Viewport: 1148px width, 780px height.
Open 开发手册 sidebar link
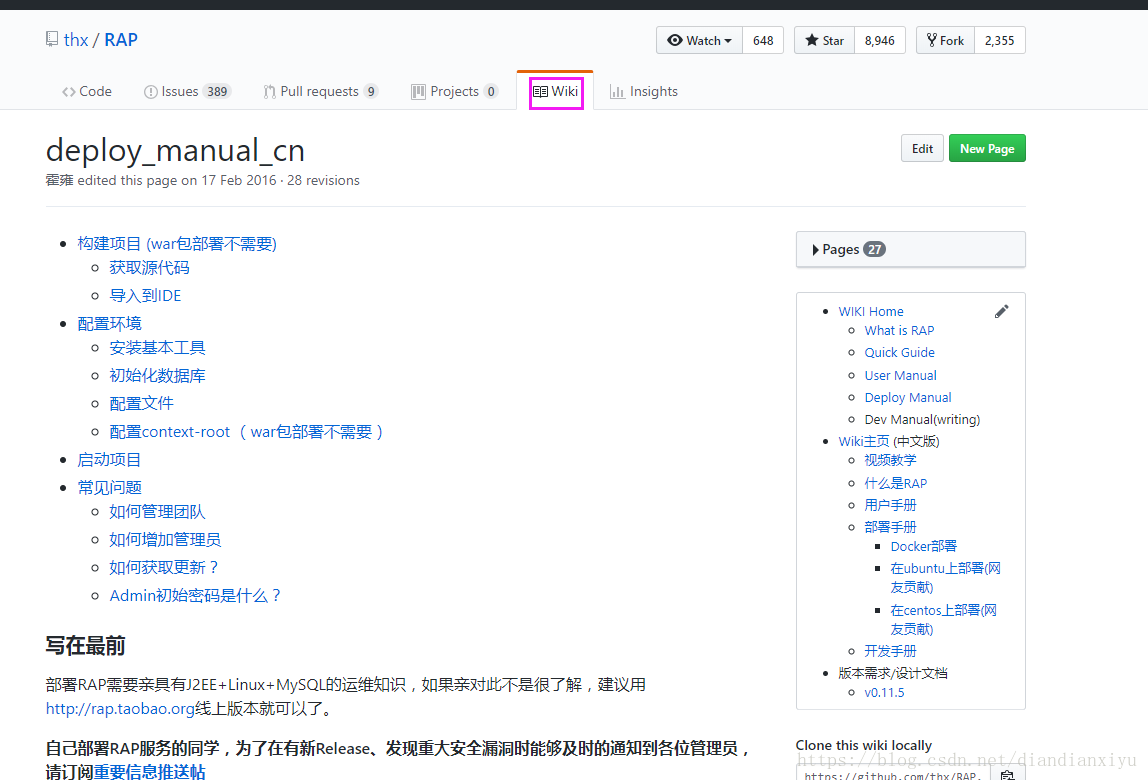click(890, 651)
